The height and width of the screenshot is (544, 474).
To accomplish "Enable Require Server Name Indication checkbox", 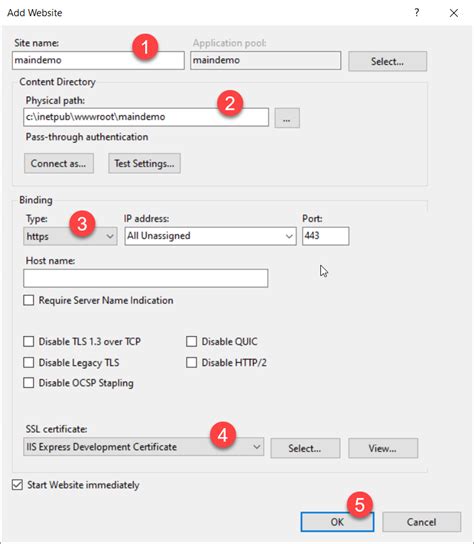I will pyautogui.click(x=28, y=300).
